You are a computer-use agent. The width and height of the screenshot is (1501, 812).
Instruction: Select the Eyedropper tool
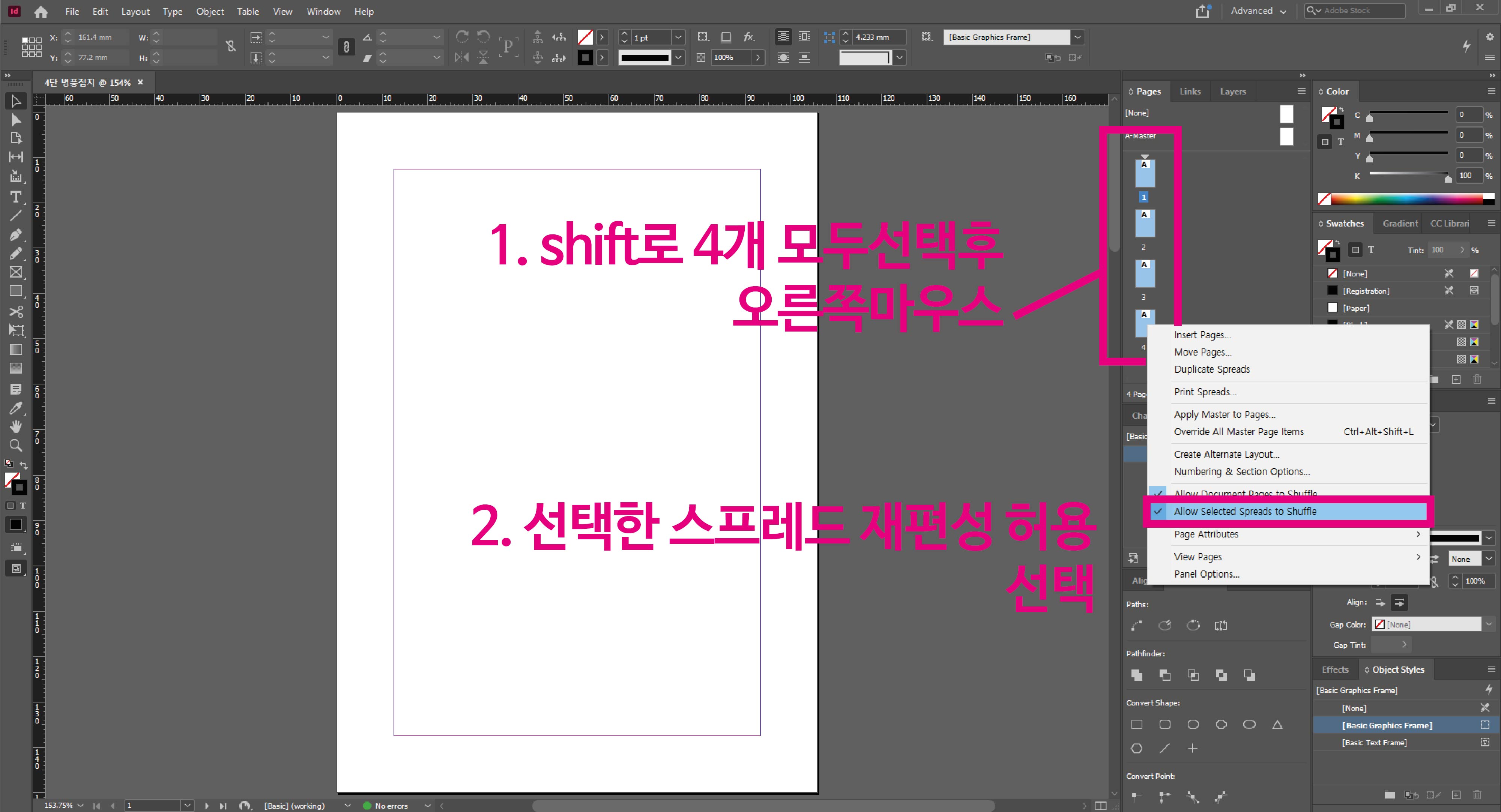16,408
